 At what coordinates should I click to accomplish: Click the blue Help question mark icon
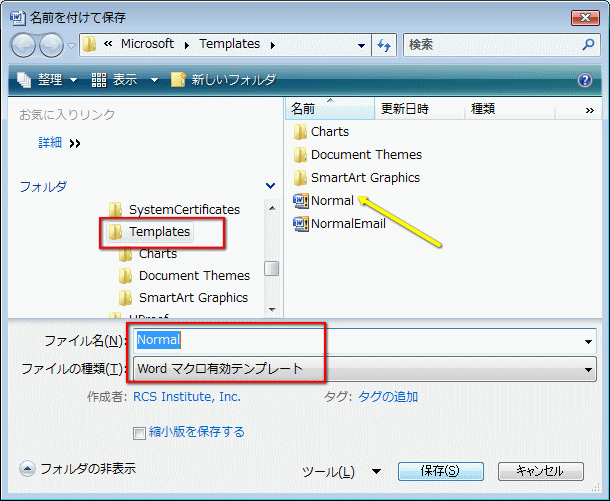585,80
